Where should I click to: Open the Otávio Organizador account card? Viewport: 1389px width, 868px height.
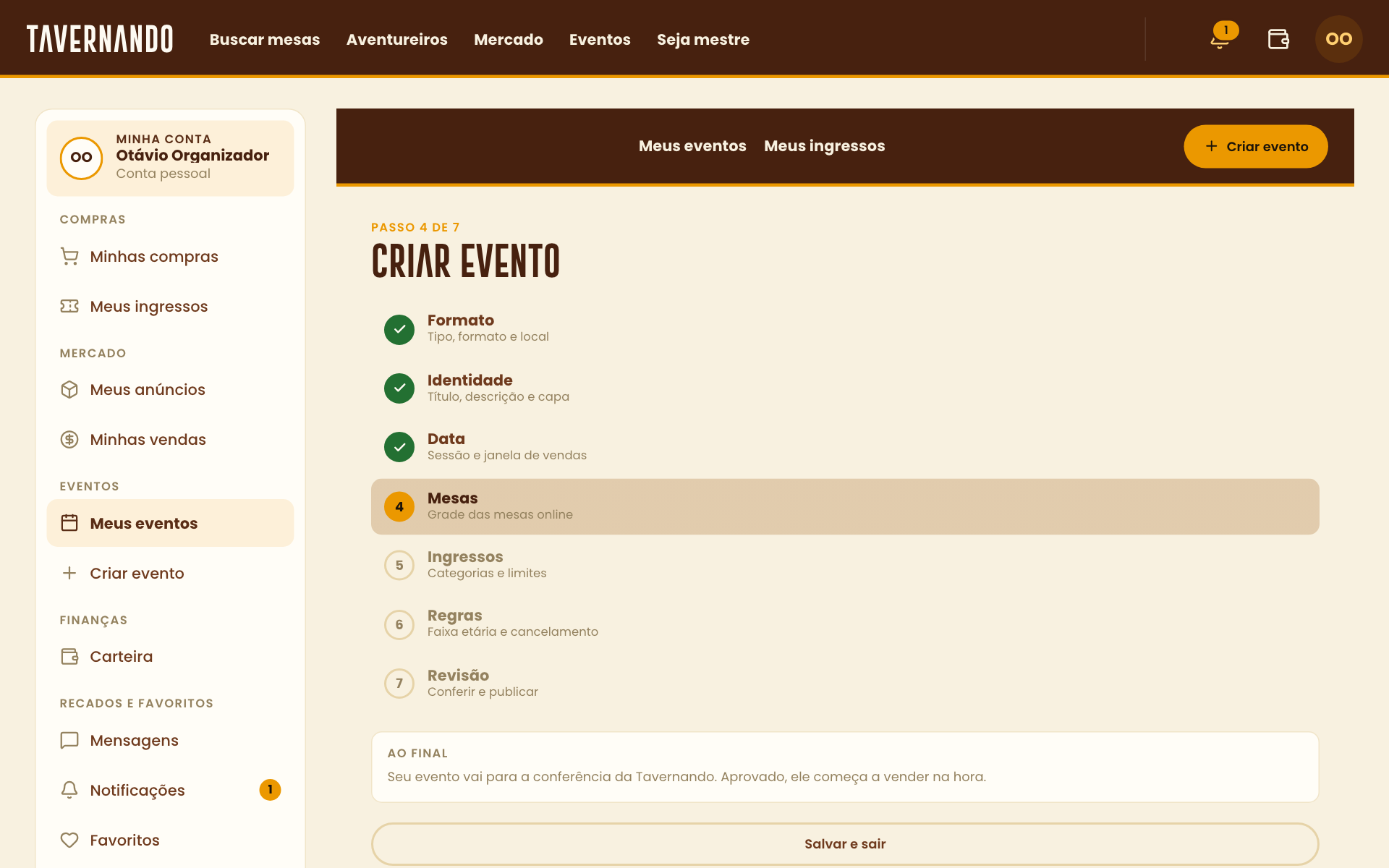click(x=171, y=158)
